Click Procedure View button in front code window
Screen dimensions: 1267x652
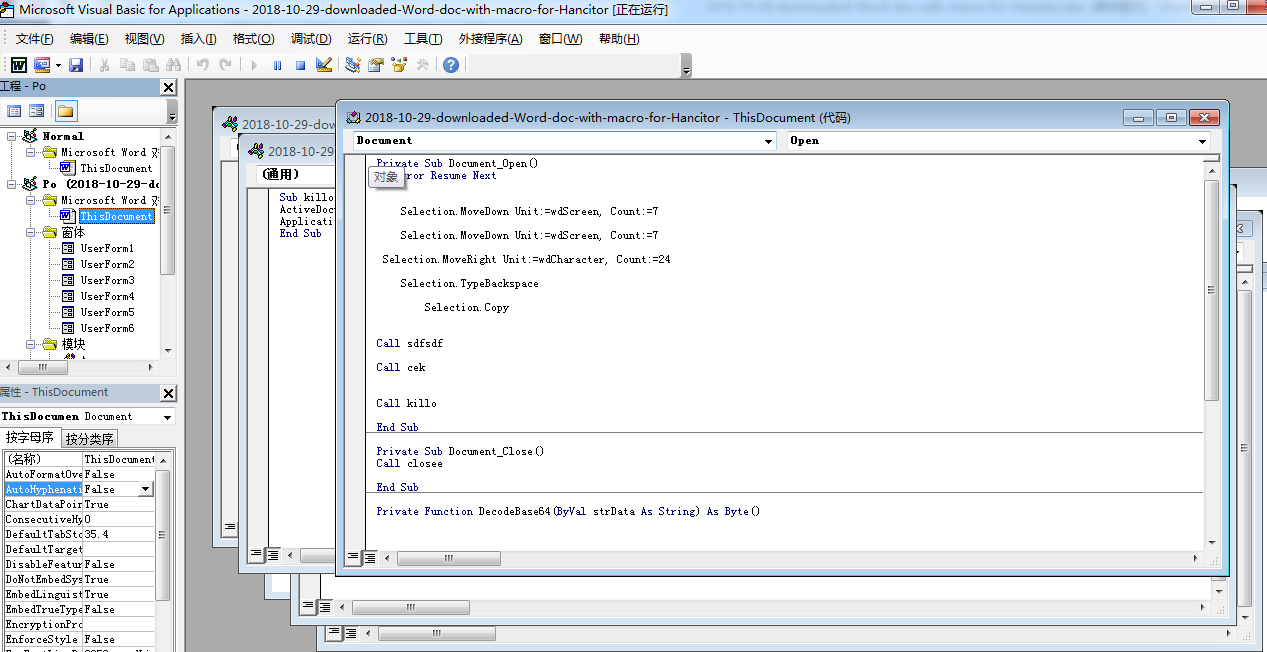point(354,557)
